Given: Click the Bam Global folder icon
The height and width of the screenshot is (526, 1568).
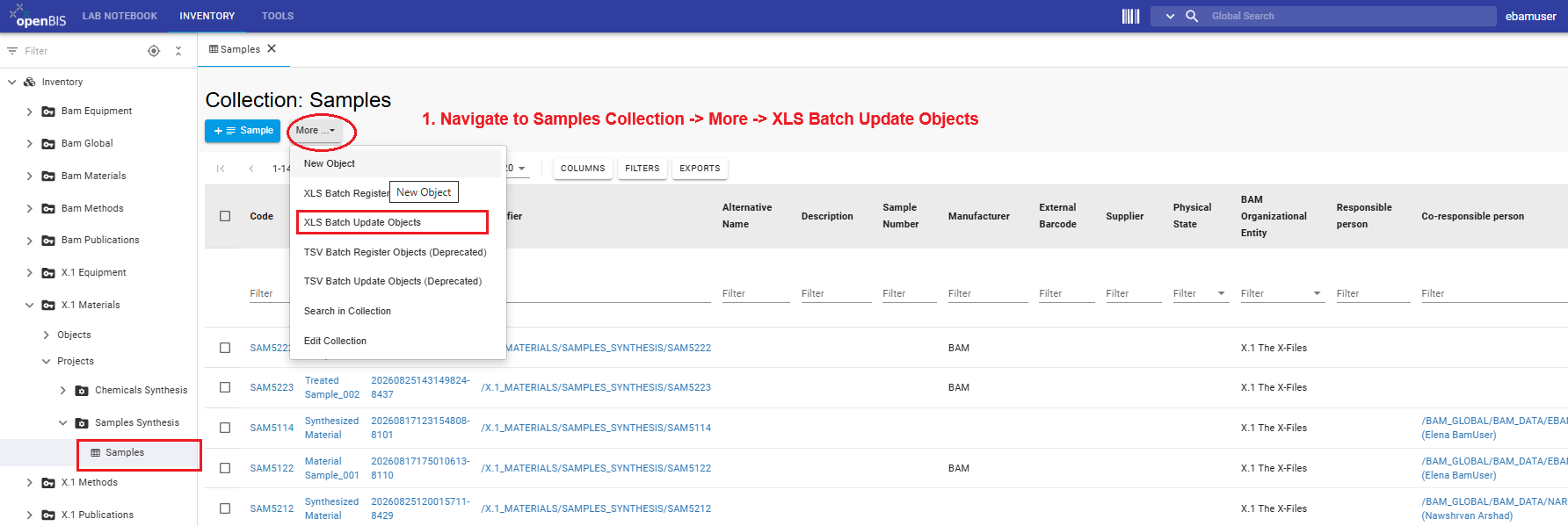Looking at the screenshot, I should click(48, 144).
